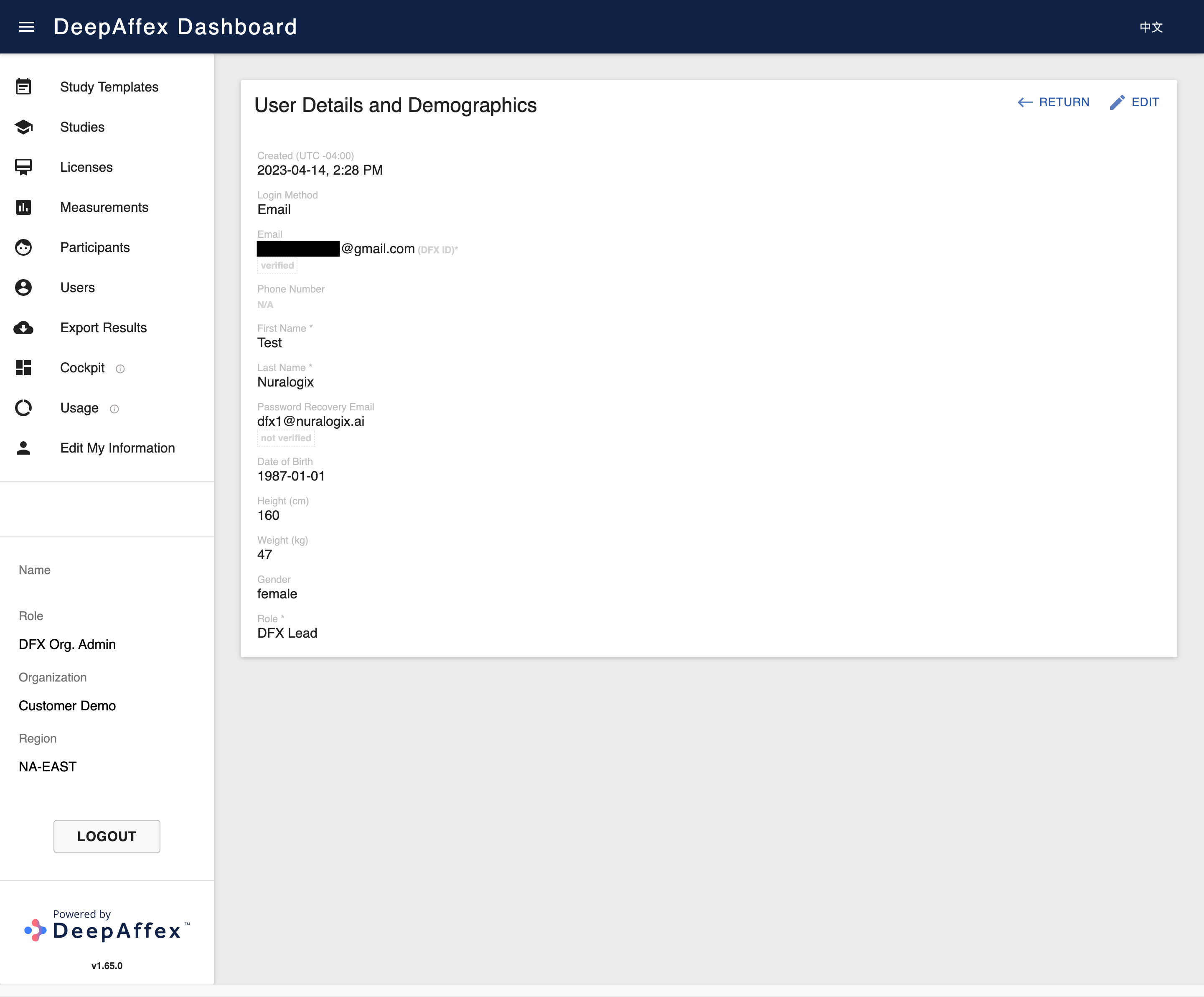
Task: Click the @gmail.com email address
Action: 336,249
